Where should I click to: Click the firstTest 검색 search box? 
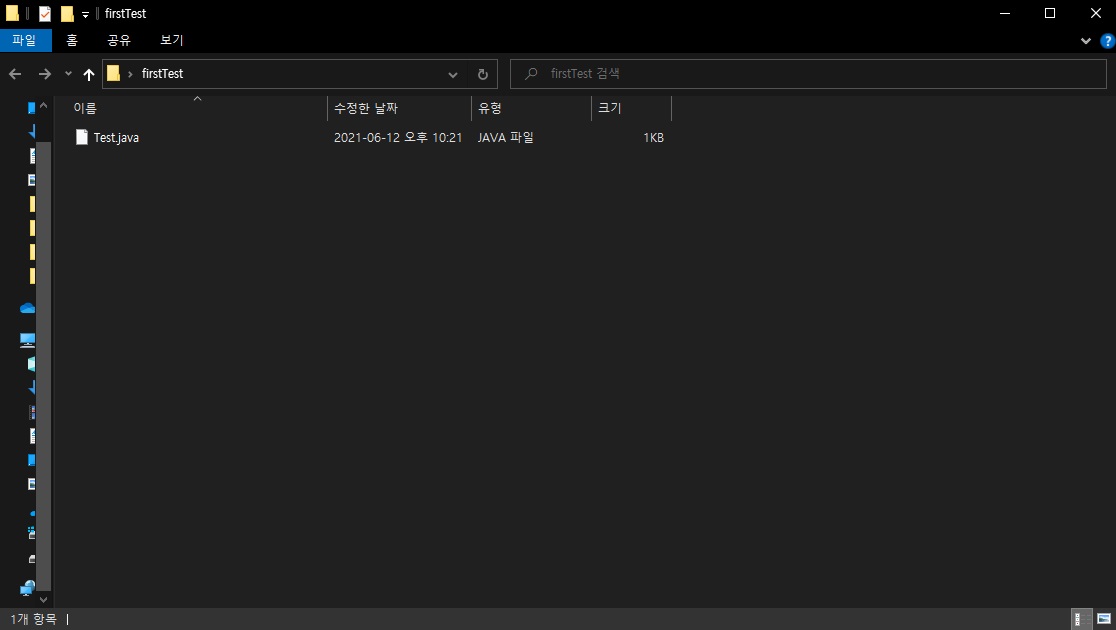(808, 73)
